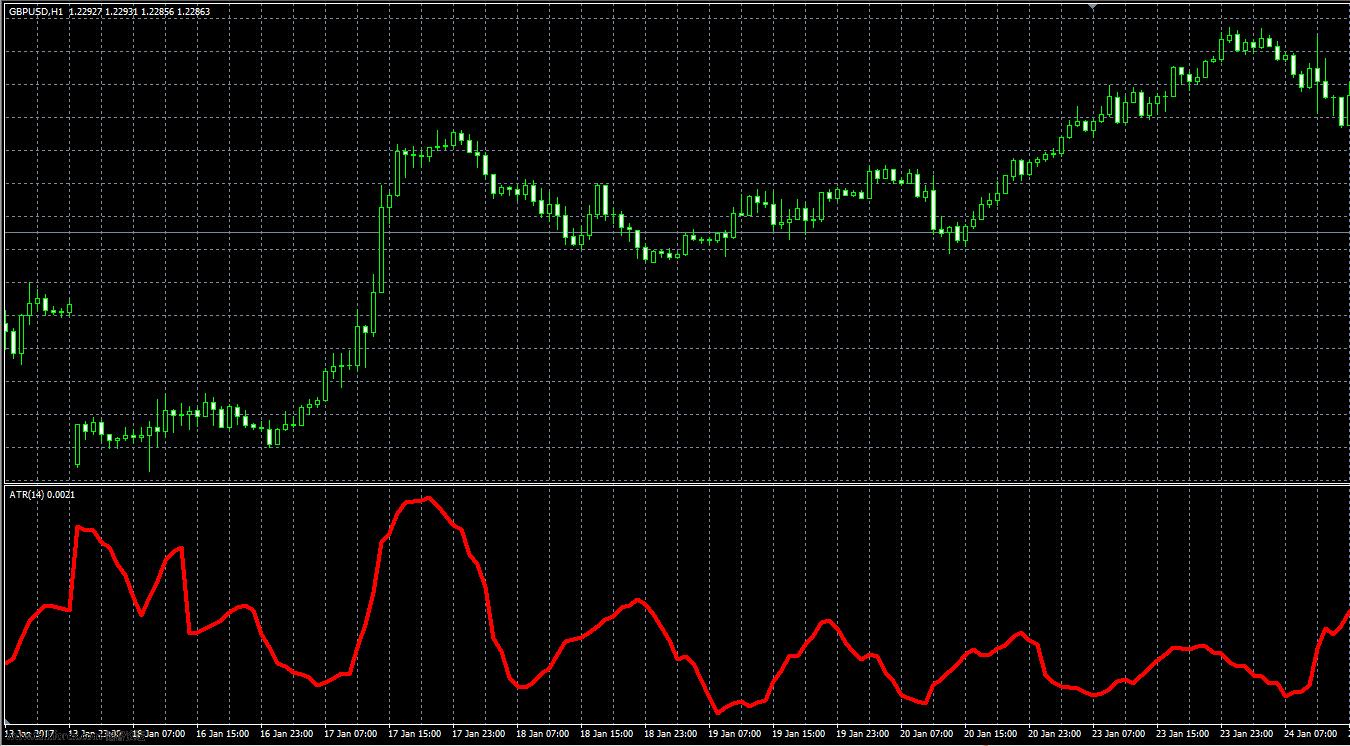Click the 17 Jan 07:00 time label
The height and width of the screenshot is (746, 1350).
[x=352, y=734]
